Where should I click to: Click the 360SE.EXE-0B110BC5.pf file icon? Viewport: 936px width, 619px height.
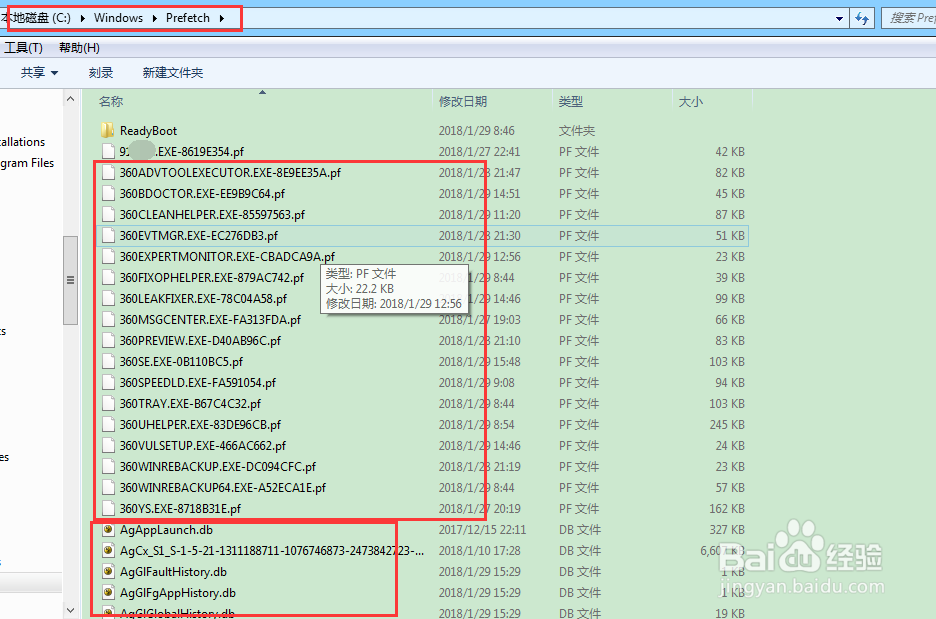click(x=108, y=362)
